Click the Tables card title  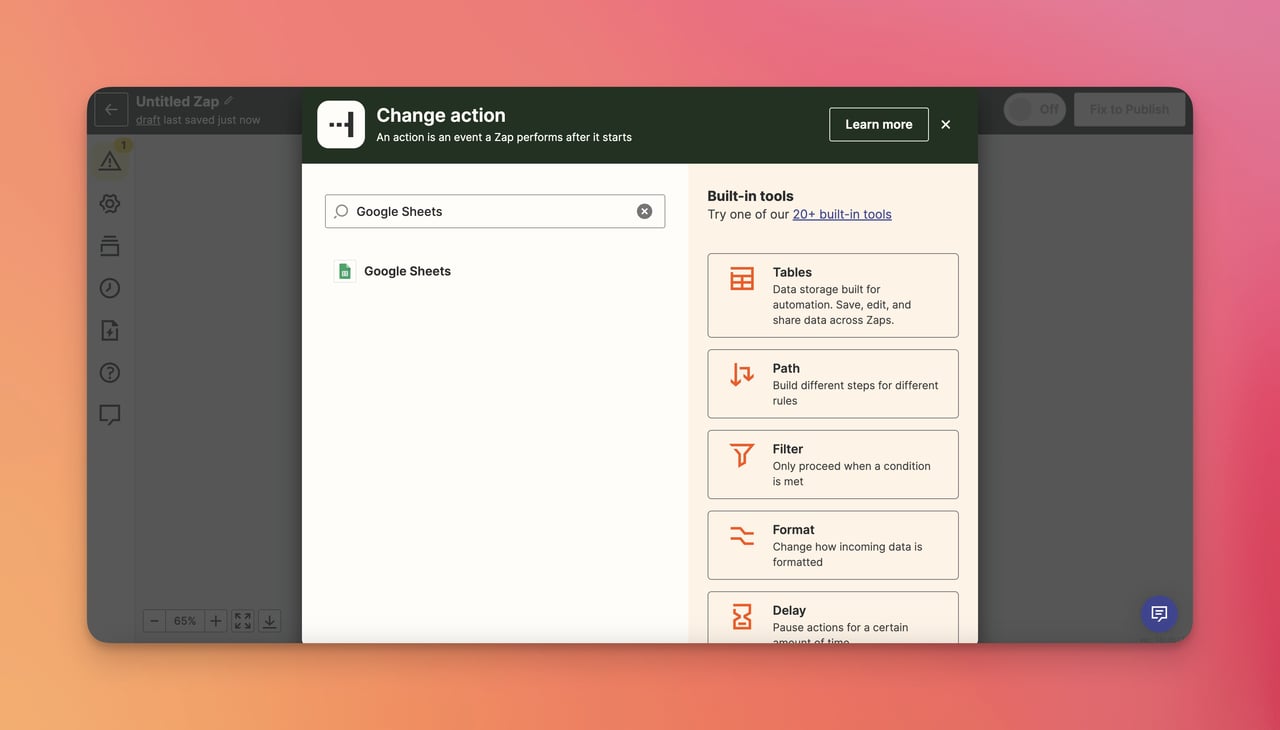click(x=792, y=272)
